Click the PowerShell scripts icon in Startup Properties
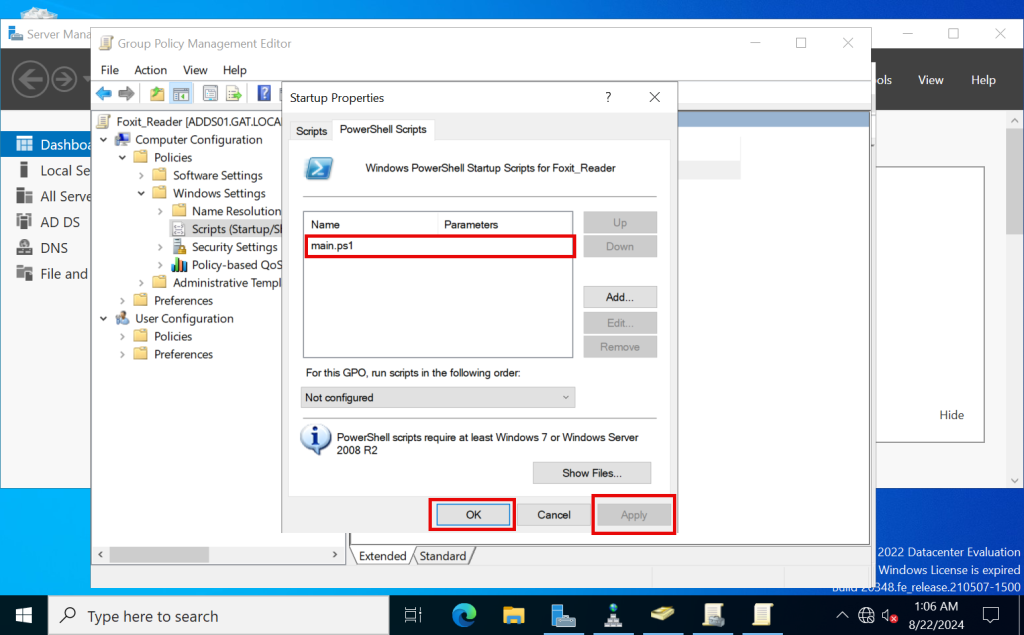This screenshot has height=635, width=1024. pos(318,168)
